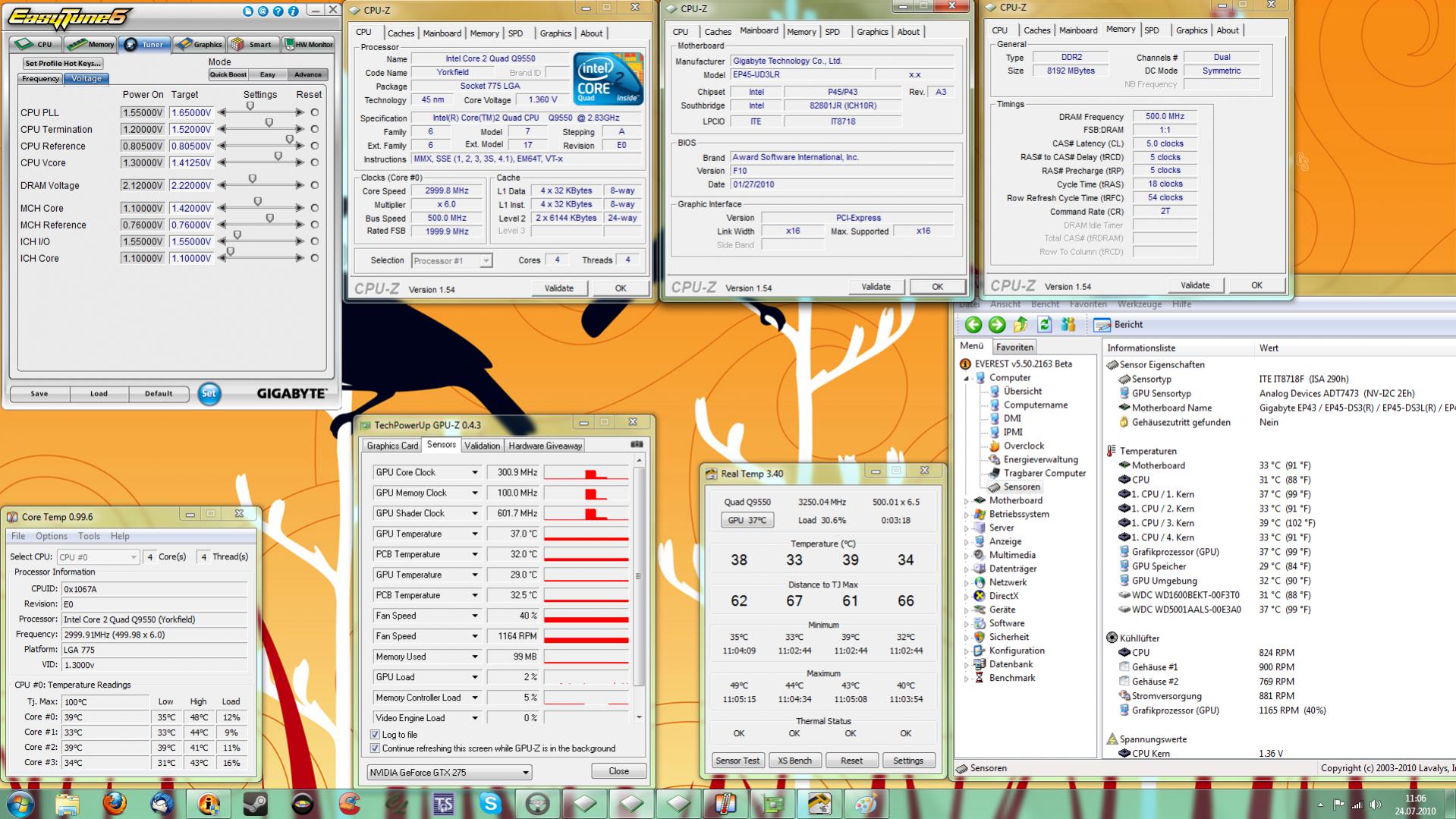Open Processor #1 Selection dropdown in CPU-Z

tap(451, 260)
